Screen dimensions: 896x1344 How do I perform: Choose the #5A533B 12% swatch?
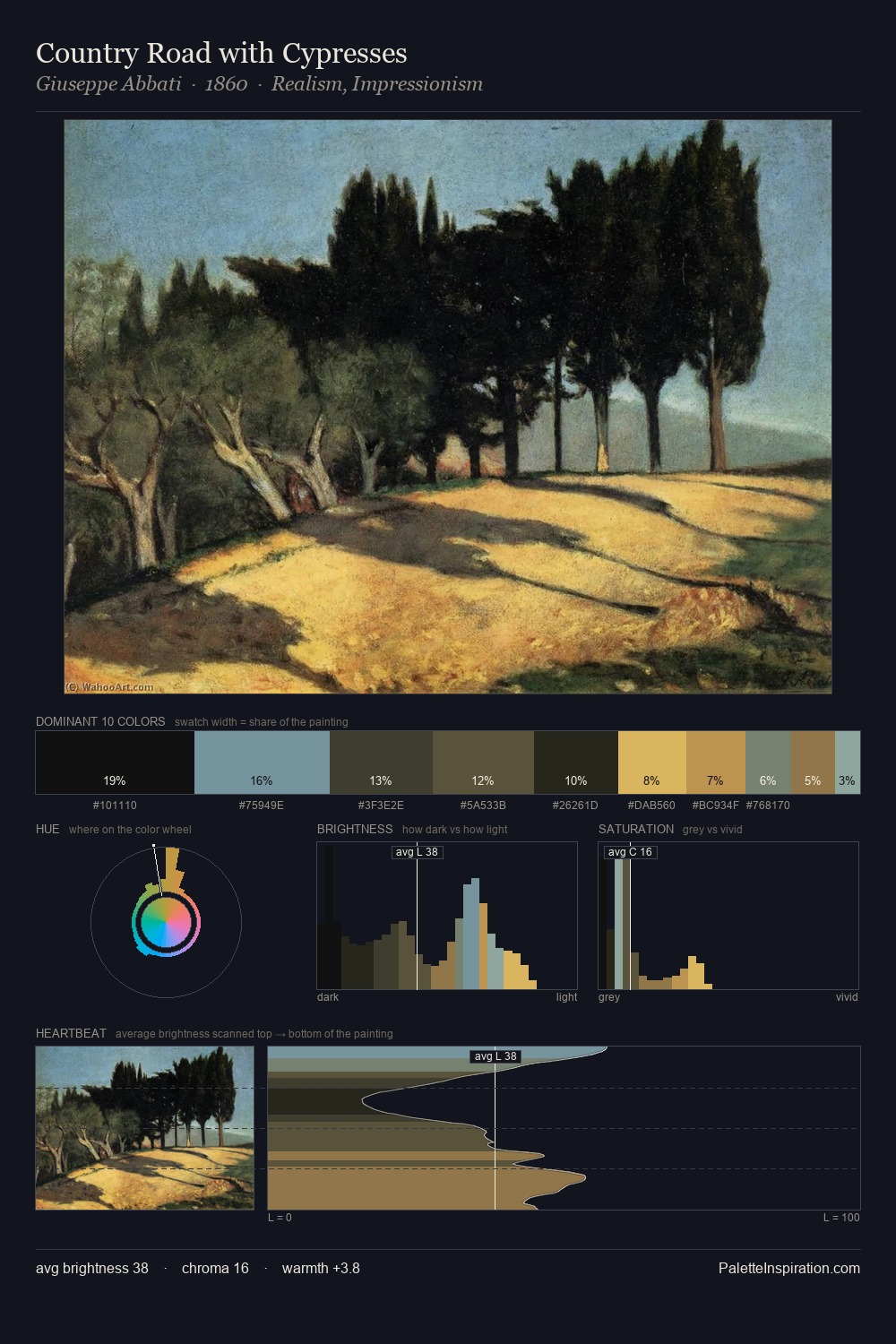483,762
